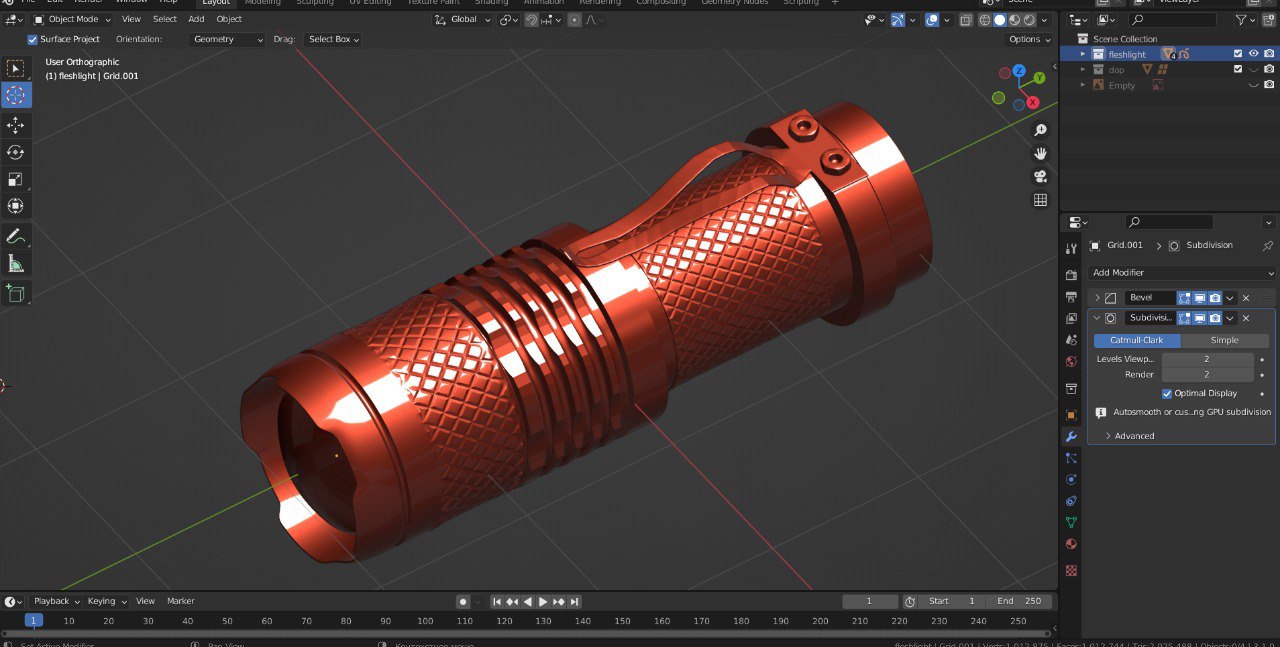Click the pan hand viewport icon

pos(1040,153)
